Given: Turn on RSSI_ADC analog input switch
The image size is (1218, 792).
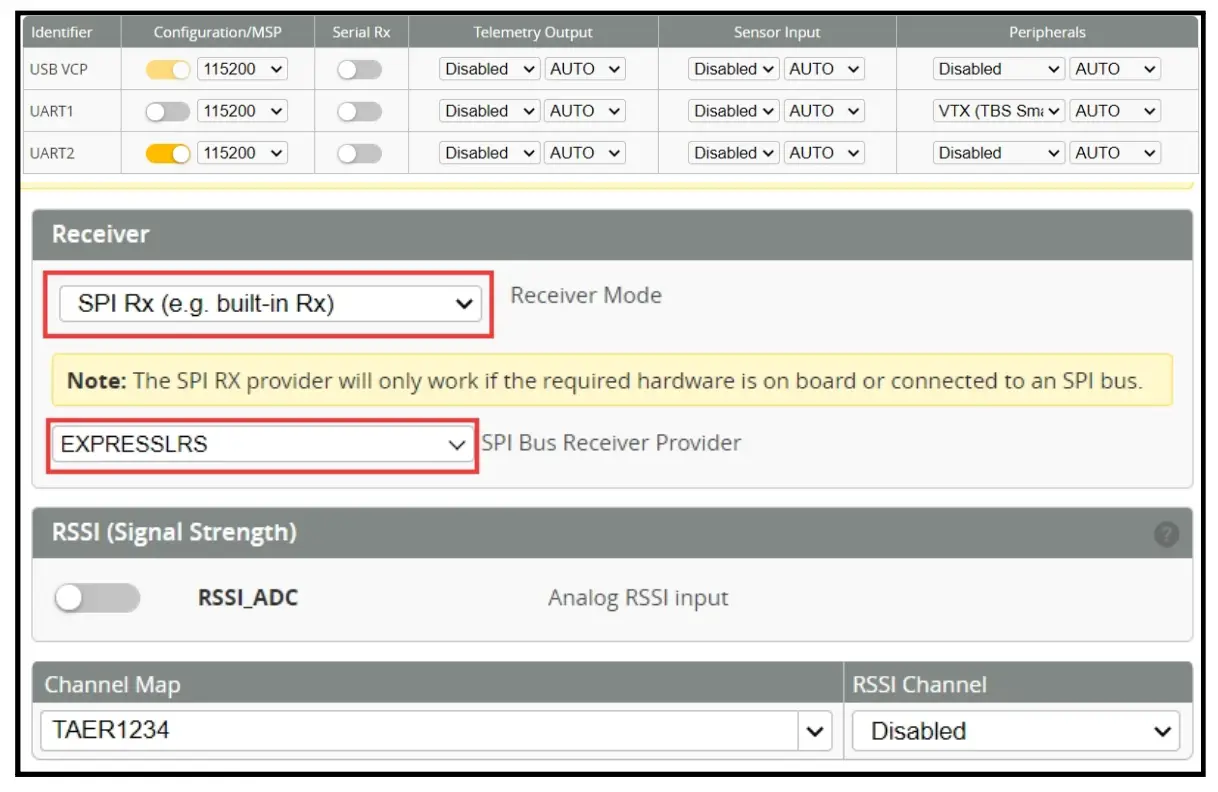Looking at the screenshot, I should 97,598.
